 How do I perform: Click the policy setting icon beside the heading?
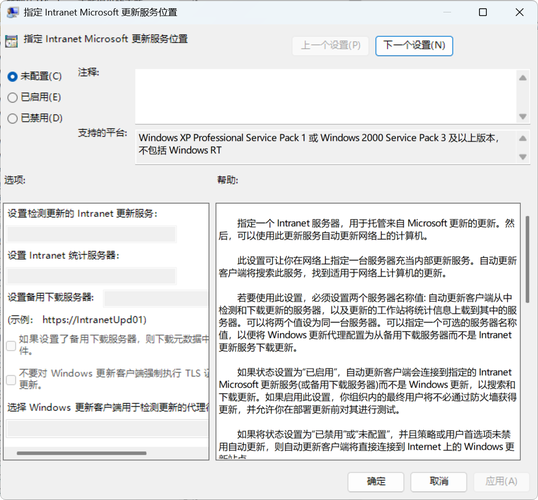coord(11,41)
